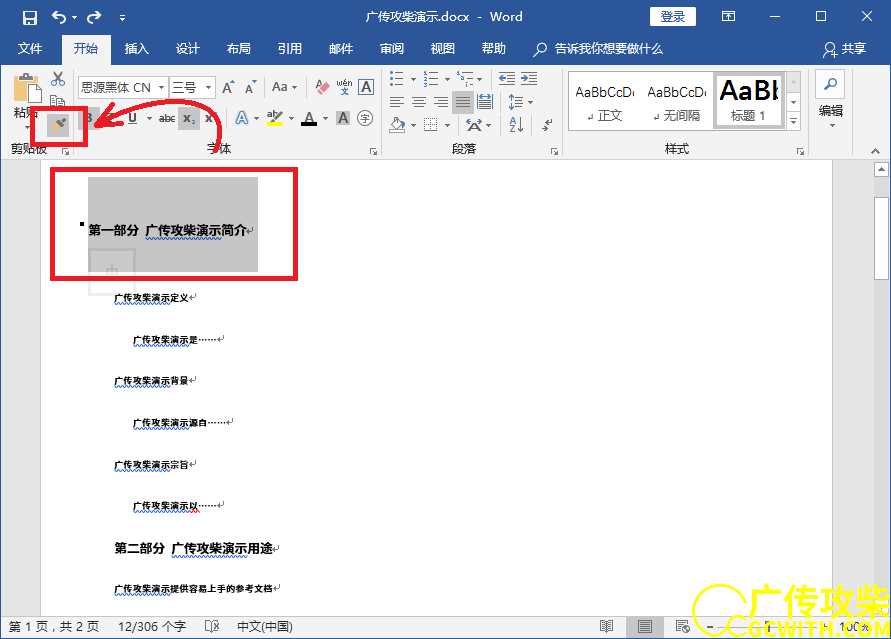Open the Find magnifier icon in editing group
The height and width of the screenshot is (639, 891).
(x=830, y=84)
